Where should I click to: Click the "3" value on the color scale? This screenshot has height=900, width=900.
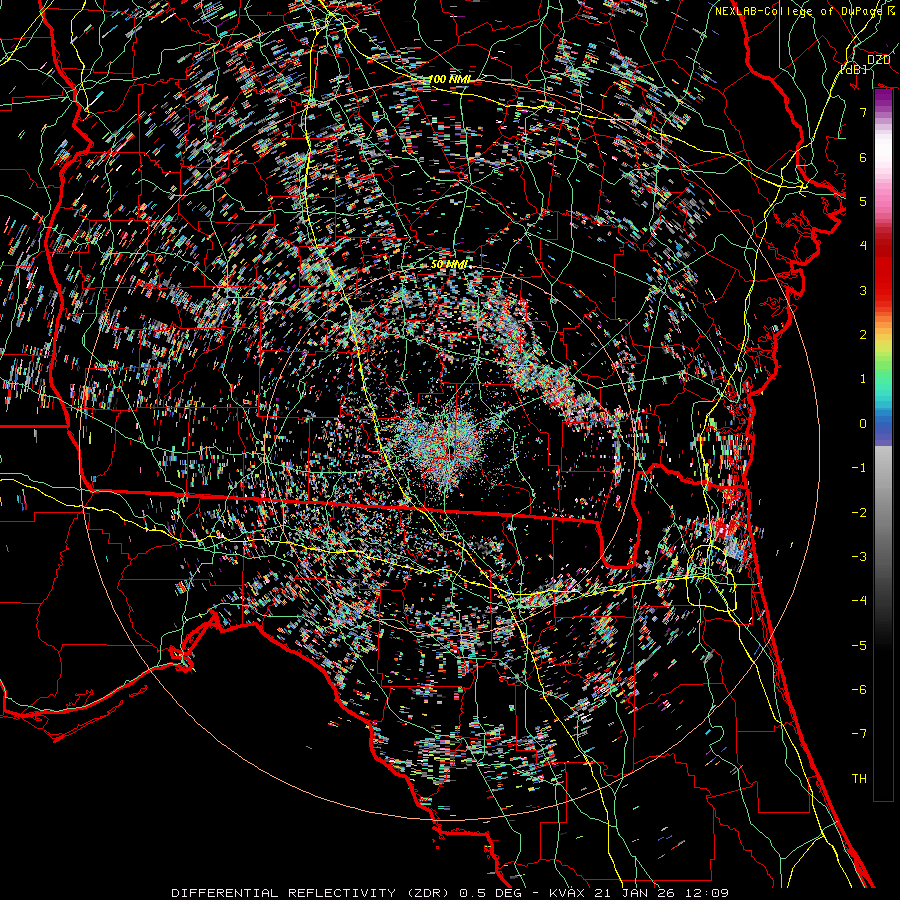(x=863, y=290)
